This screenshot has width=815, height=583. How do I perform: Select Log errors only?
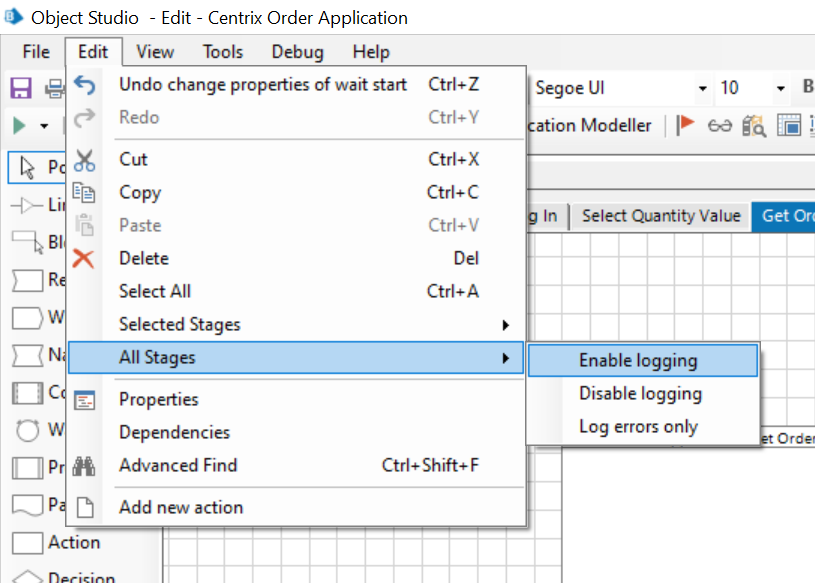(x=638, y=427)
